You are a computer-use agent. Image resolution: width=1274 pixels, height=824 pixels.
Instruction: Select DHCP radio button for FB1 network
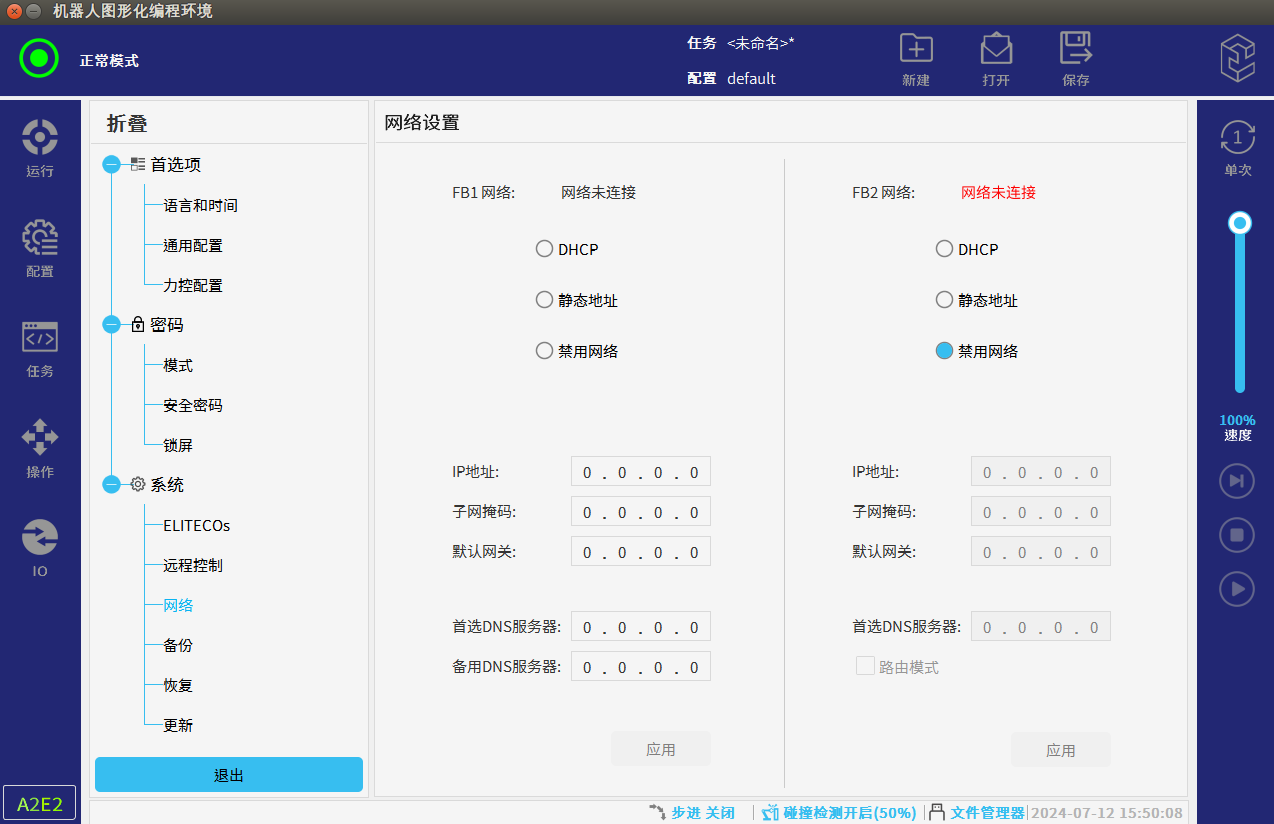(x=545, y=249)
